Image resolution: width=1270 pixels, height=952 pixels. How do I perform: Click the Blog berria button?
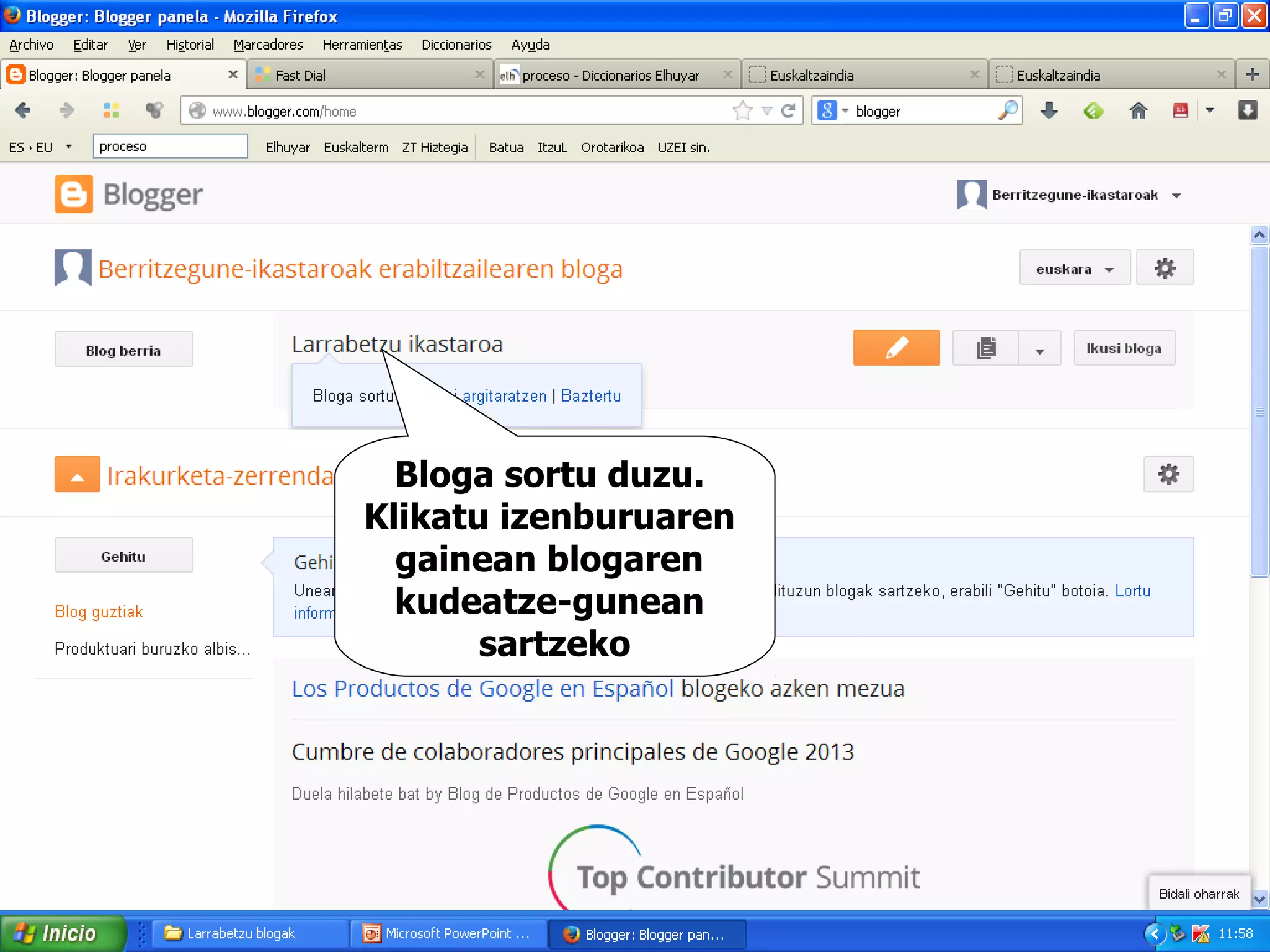[x=123, y=350]
